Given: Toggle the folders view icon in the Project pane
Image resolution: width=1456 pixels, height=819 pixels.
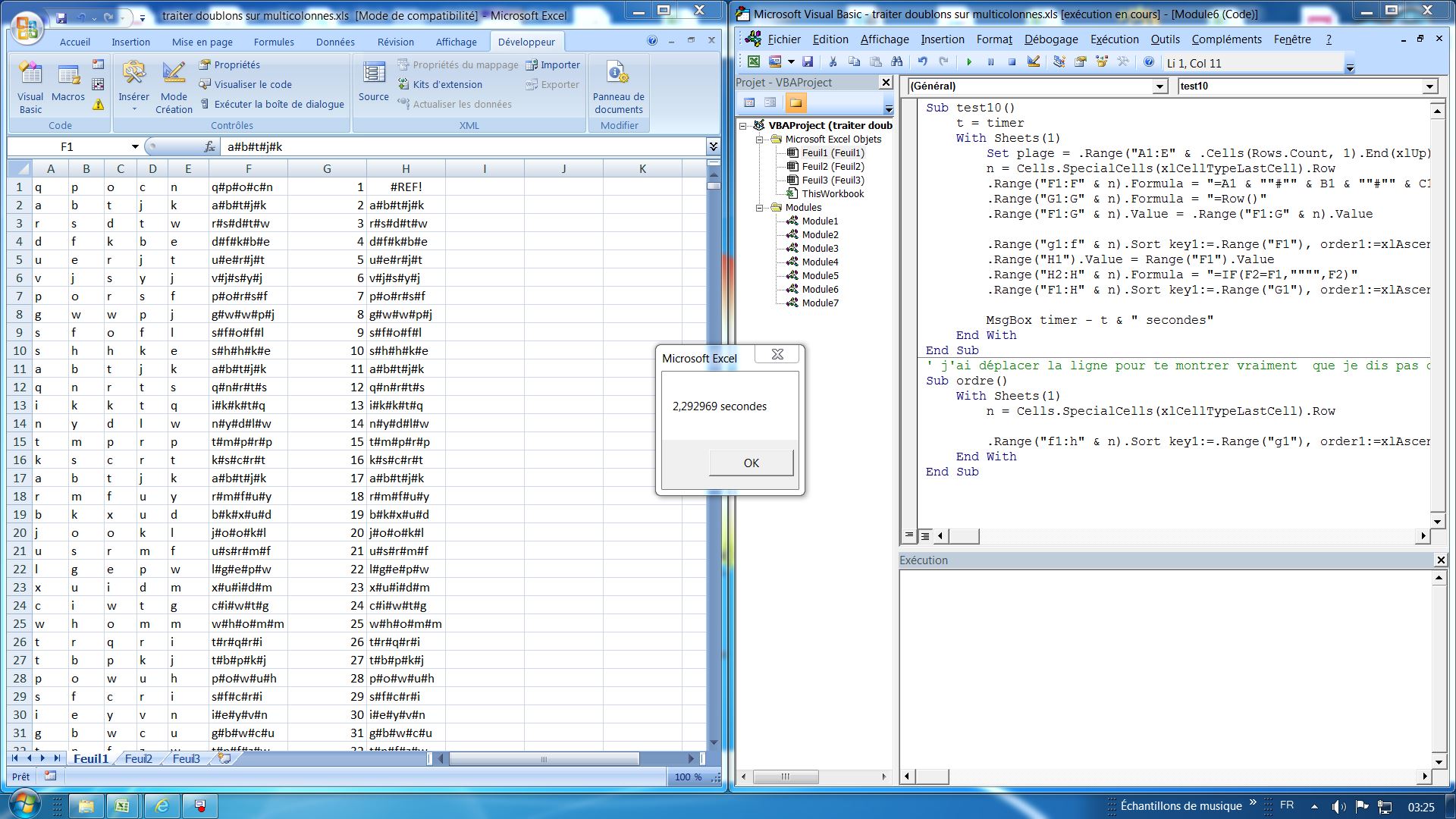Looking at the screenshot, I should tap(795, 102).
